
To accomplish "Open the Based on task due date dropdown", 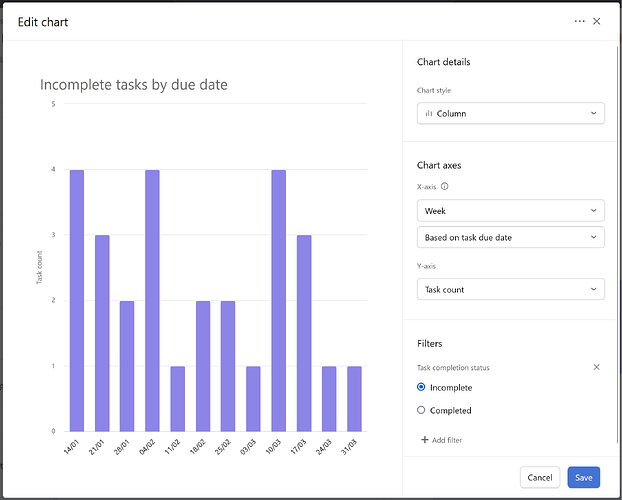I will click(x=511, y=237).
